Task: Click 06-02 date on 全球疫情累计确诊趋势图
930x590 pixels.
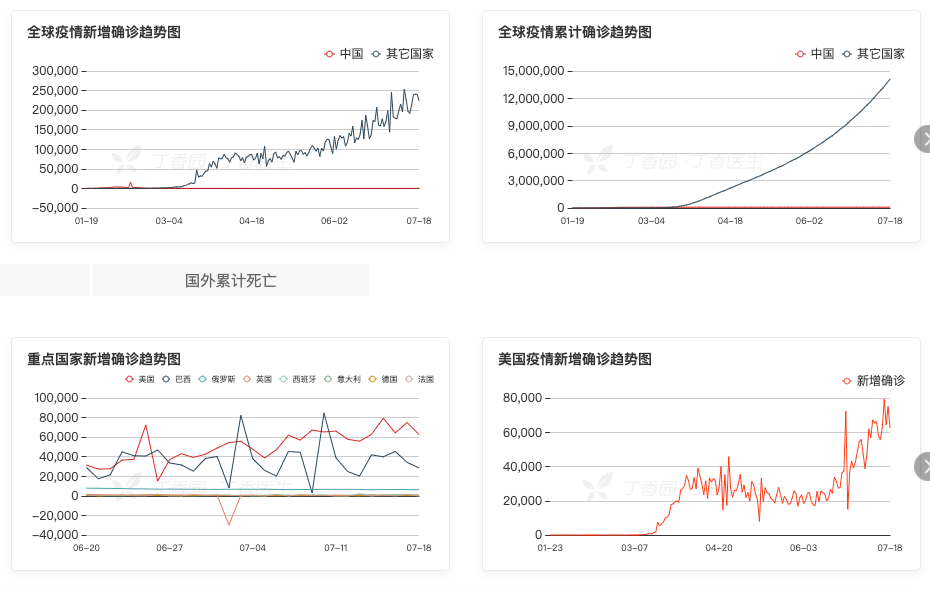Action: coord(809,221)
